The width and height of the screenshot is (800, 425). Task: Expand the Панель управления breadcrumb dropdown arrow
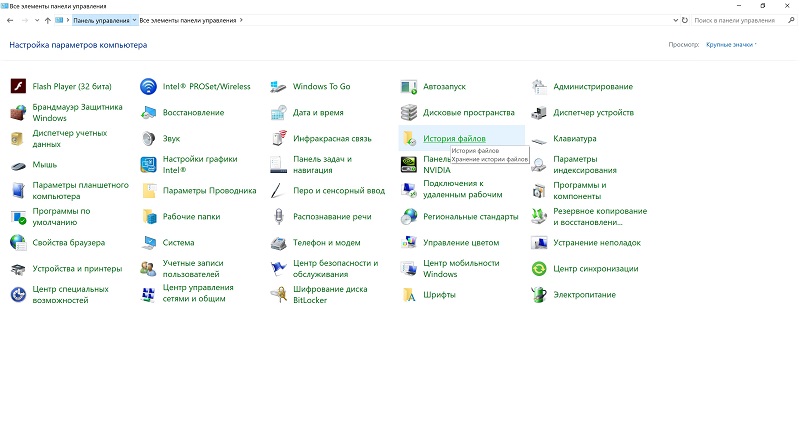(135, 20)
